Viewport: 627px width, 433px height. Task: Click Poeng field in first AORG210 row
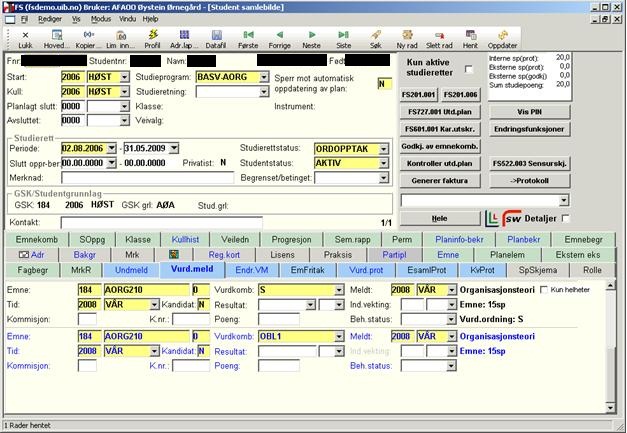point(279,319)
